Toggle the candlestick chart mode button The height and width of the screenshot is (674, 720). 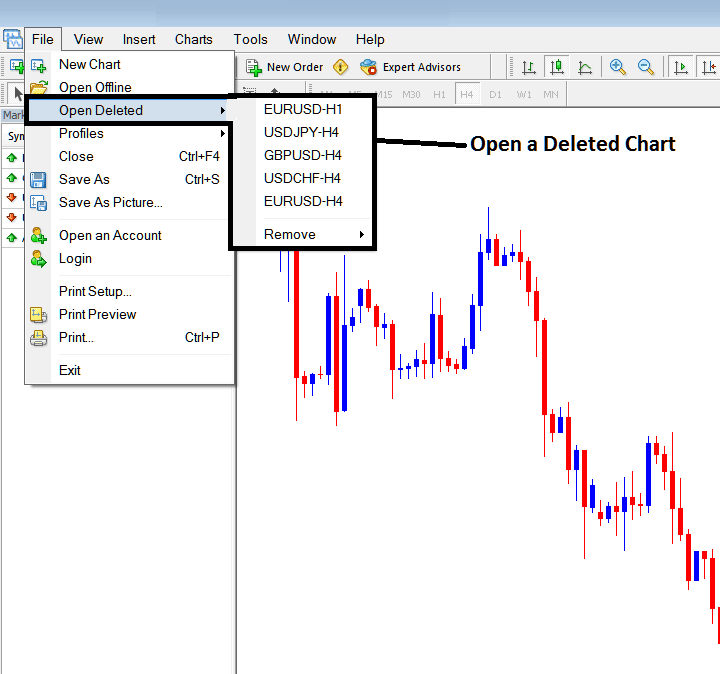tap(557, 67)
